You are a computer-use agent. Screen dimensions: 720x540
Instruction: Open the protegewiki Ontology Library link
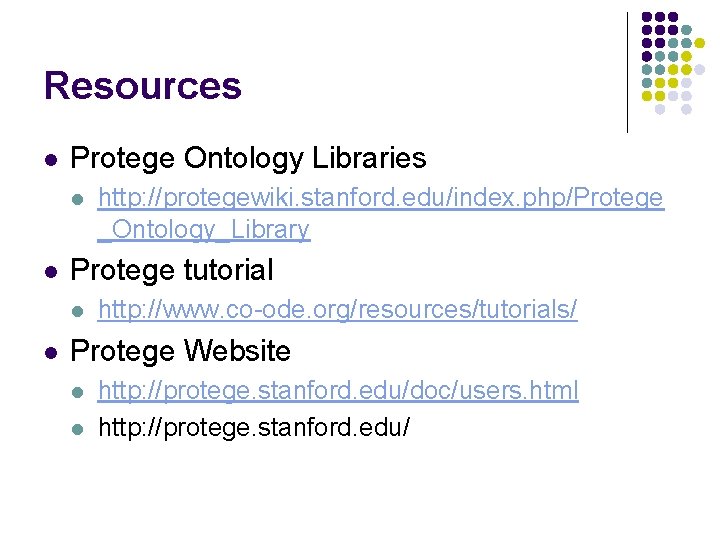point(380,198)
